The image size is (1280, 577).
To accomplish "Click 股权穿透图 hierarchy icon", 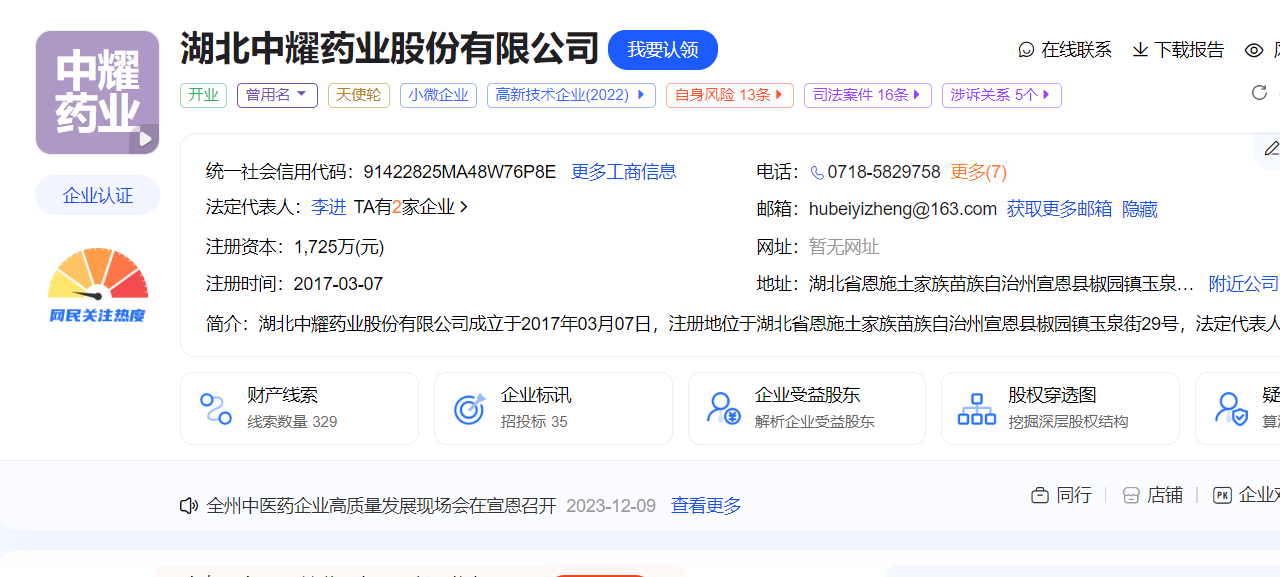I will pyautogui.click(x=977, y=408).
